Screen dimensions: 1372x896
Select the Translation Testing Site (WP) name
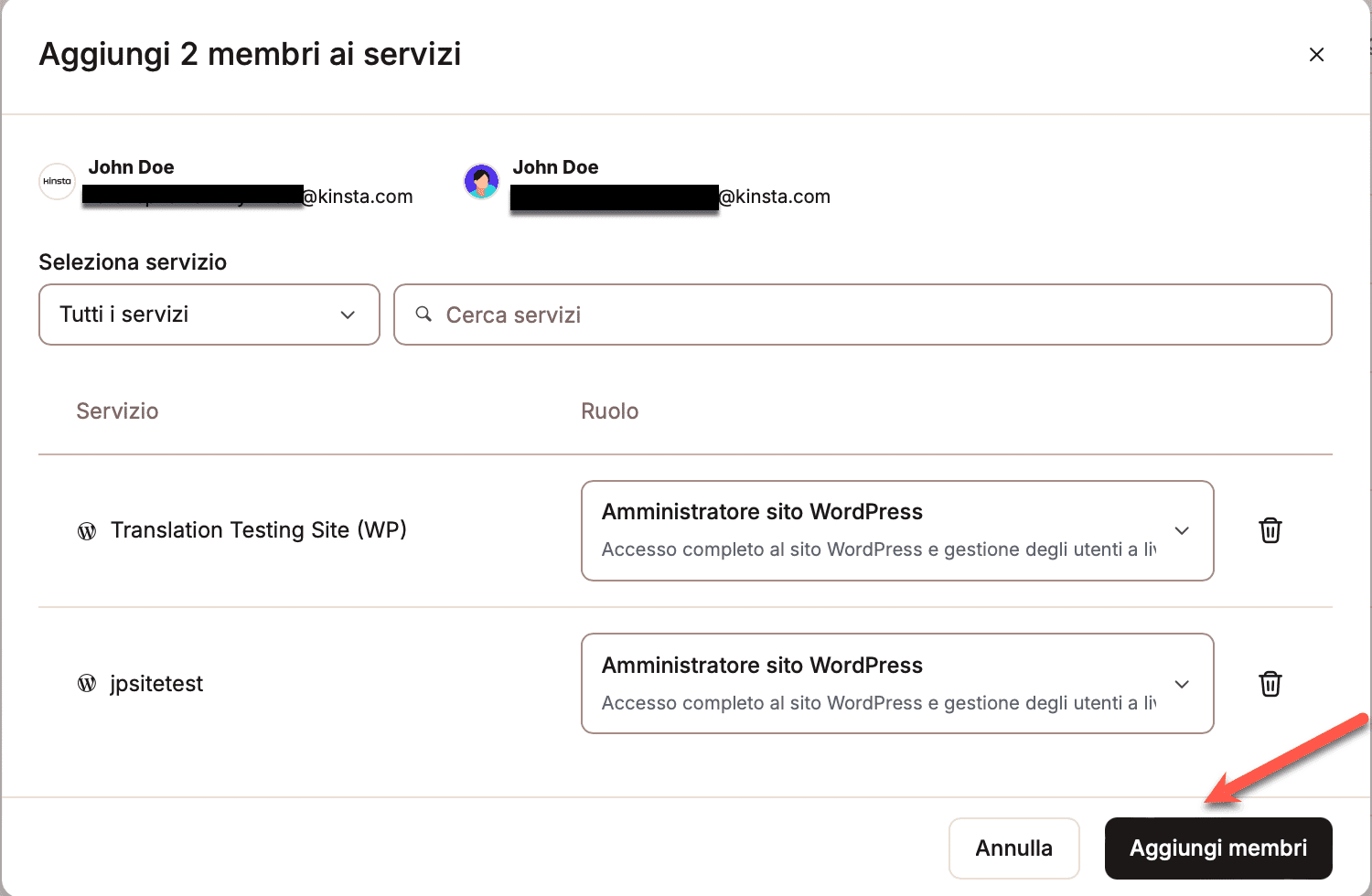point(258,530)
